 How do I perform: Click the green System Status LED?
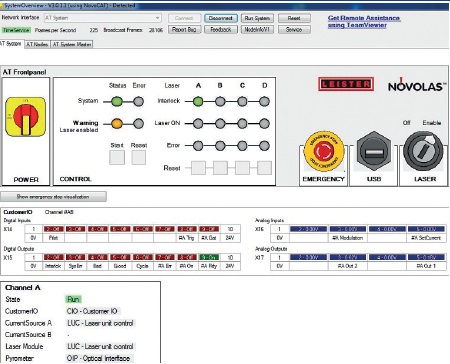pos(117,101)
